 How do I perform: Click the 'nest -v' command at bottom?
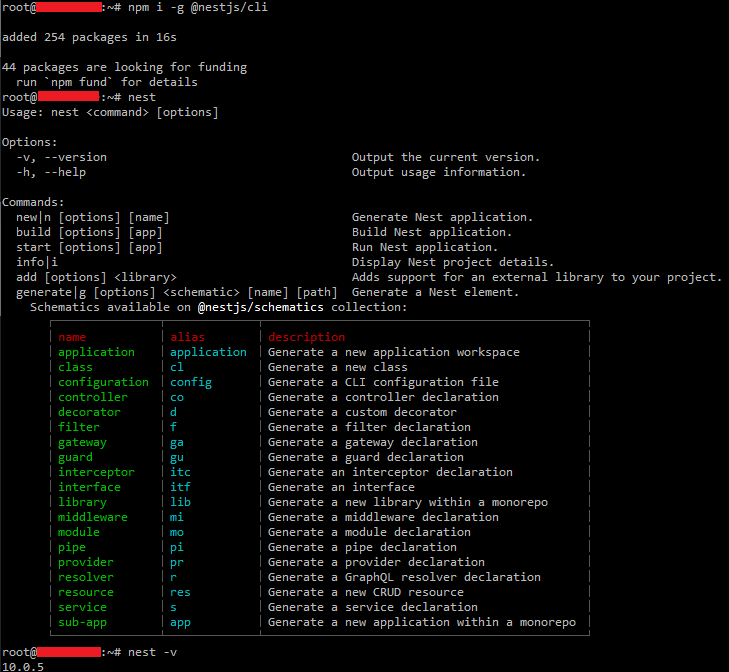click(152, 652)
